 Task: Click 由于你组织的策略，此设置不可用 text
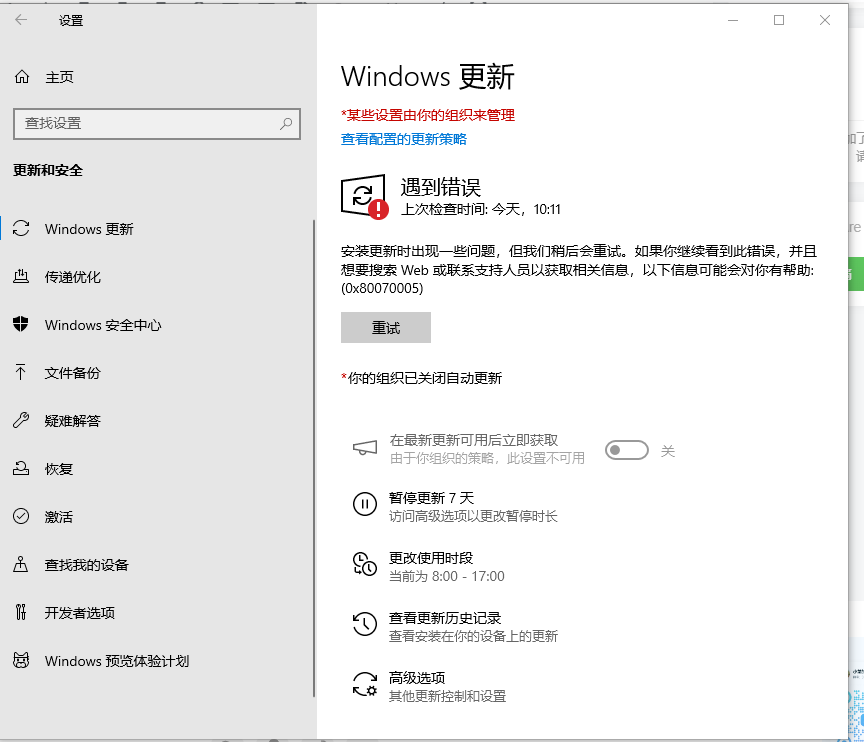487,458
